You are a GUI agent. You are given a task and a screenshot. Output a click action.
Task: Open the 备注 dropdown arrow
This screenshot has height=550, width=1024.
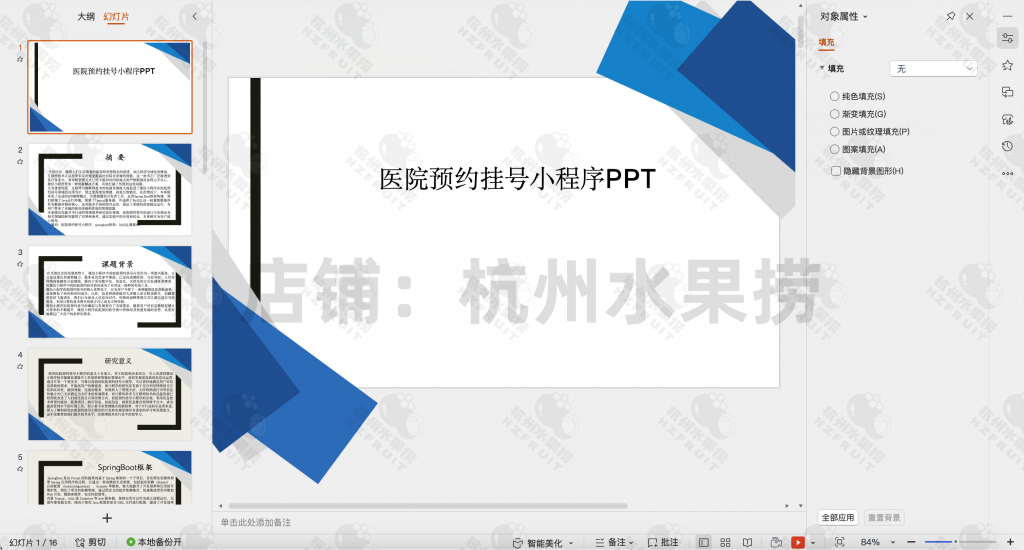(x=631, y=543)
